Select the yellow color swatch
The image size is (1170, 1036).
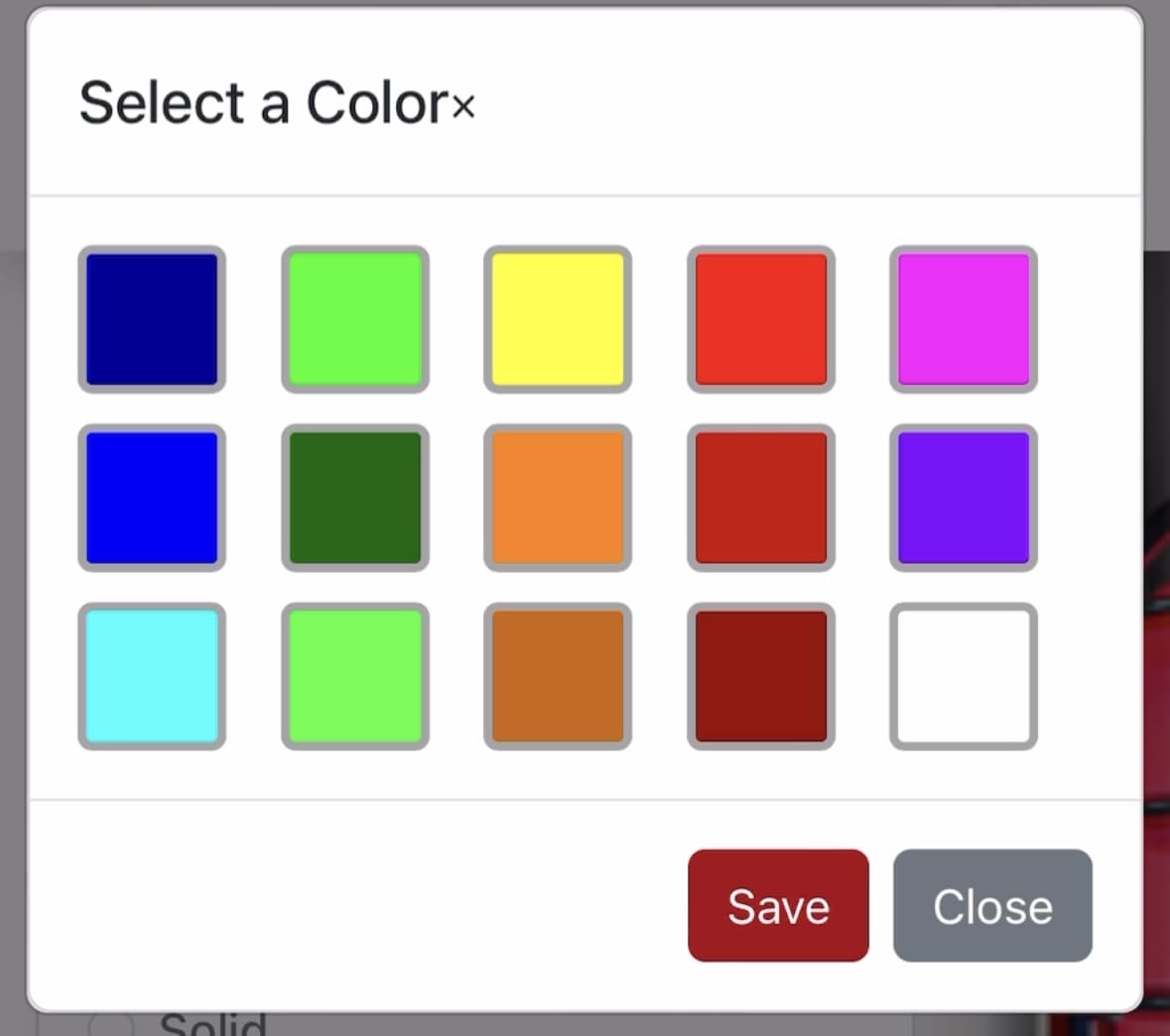[x=558, y=320]
